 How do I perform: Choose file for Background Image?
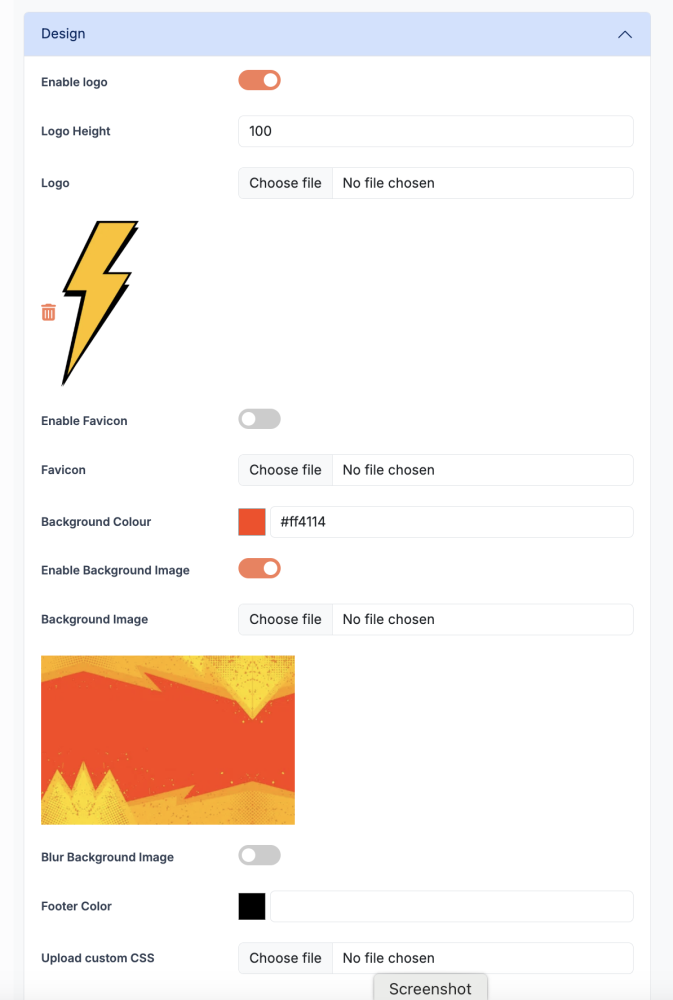pyautogui.click(x=285, y=619)
